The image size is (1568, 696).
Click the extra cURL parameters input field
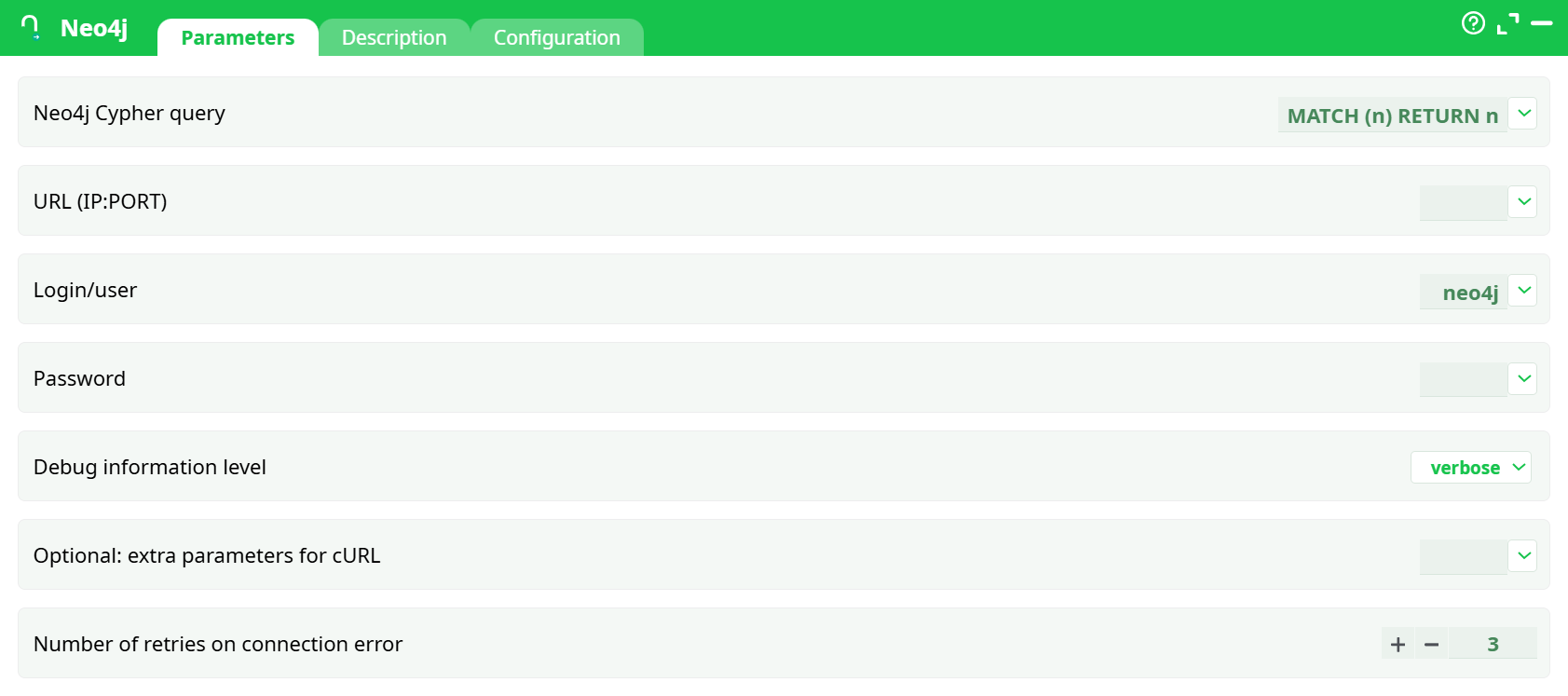click(1463, 557)
